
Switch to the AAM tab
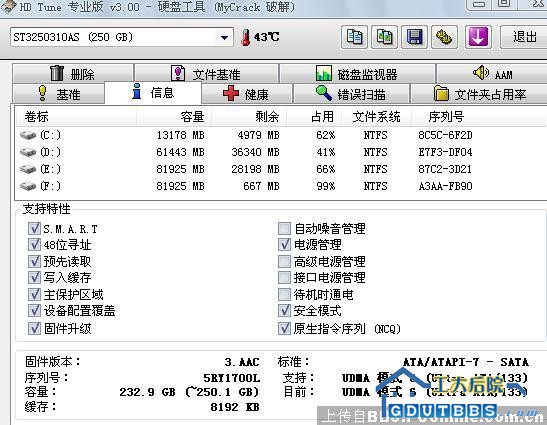pyautogui.click(x=493, y=74)
